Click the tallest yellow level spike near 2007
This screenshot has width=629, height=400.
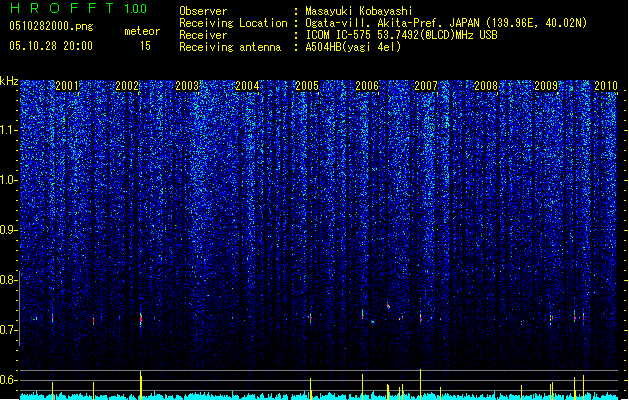(x=420, y=384)
